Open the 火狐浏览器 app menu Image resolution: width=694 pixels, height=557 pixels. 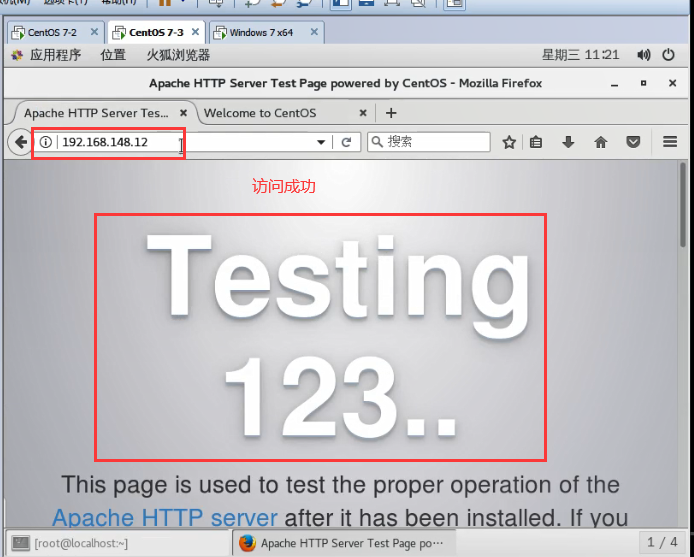[178, 55]
